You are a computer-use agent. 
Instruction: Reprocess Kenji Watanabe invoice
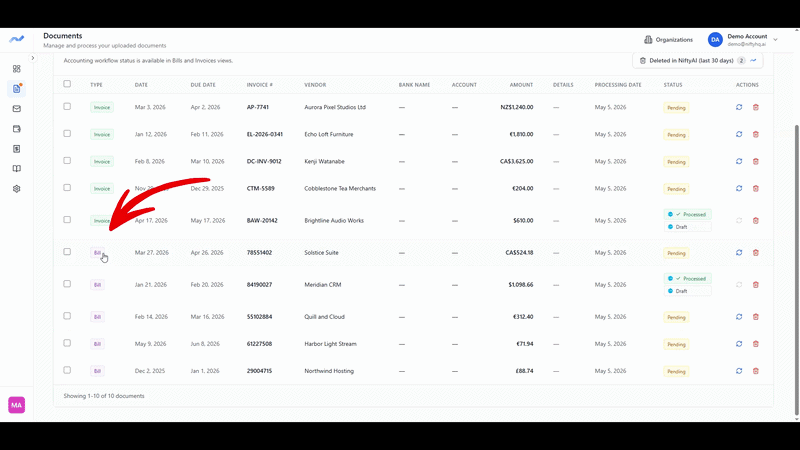[739, 161]
